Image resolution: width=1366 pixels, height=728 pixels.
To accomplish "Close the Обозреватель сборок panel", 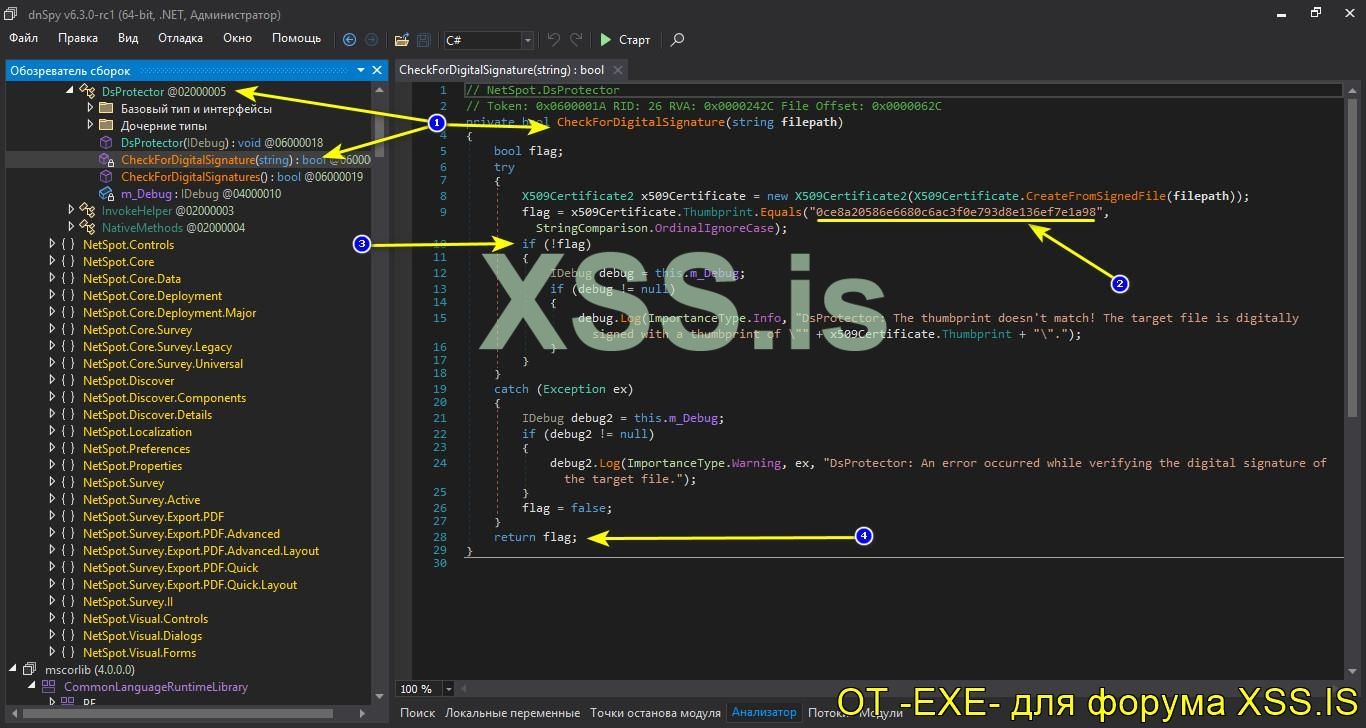I will pyautogui.click(x=377, y=71).
